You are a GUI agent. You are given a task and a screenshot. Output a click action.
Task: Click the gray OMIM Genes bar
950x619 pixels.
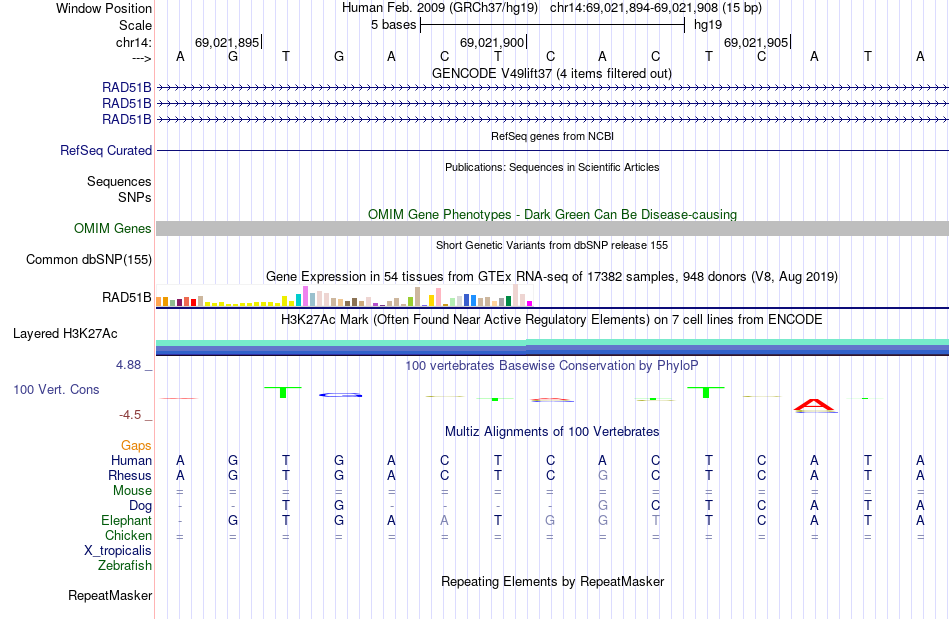point(552,228)
